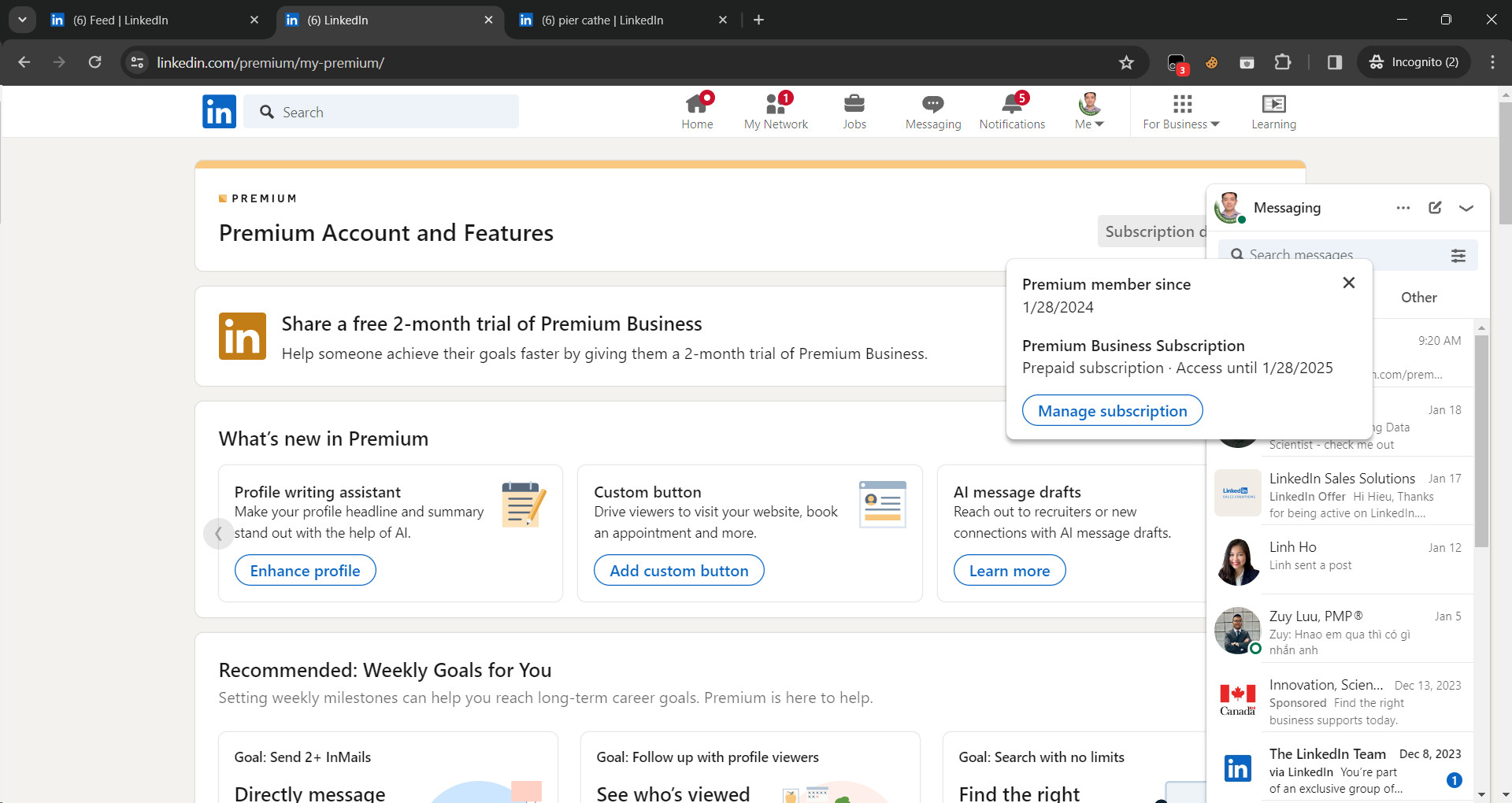Open Chrome three-dot menu
The width and height of the screenshot is (1512, 803).
click(1492, 62)
